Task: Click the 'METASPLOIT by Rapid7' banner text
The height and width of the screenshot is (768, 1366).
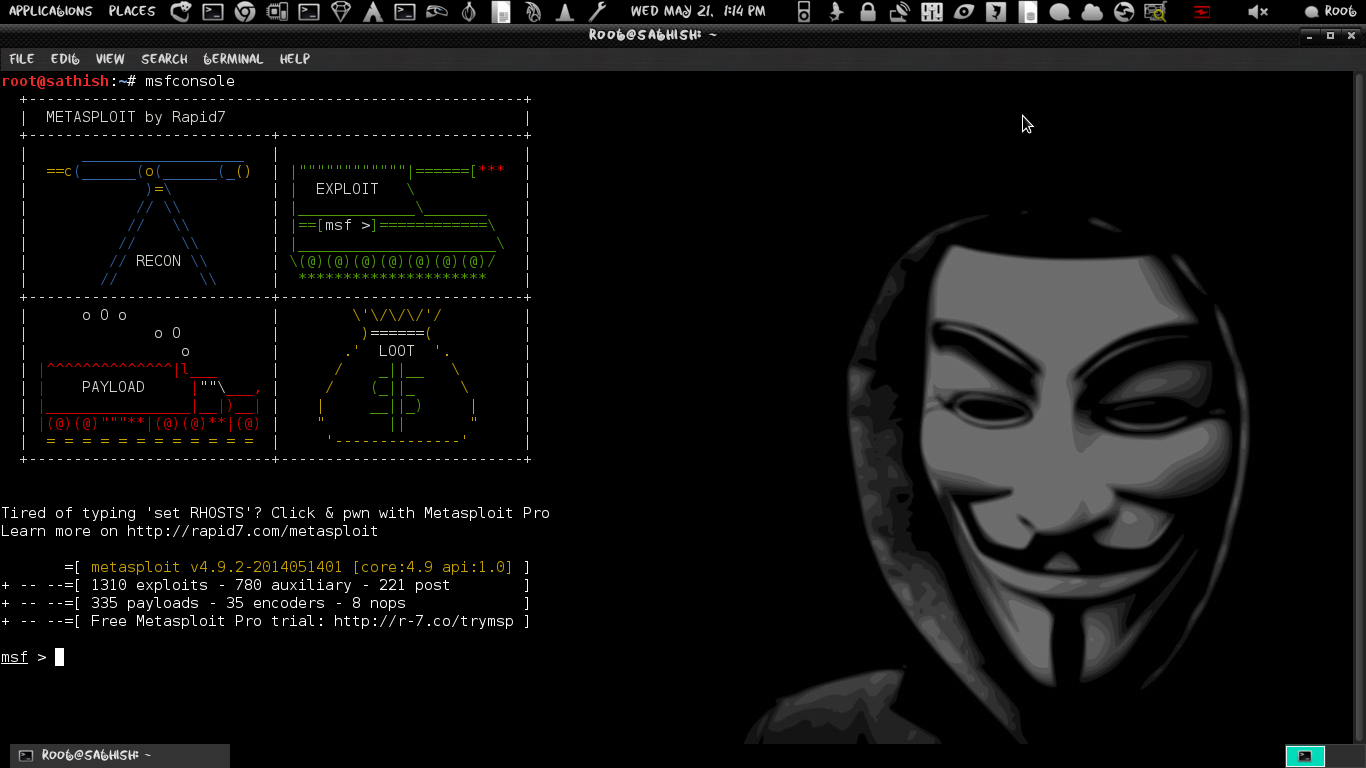Action: click(x=136, y=117)
